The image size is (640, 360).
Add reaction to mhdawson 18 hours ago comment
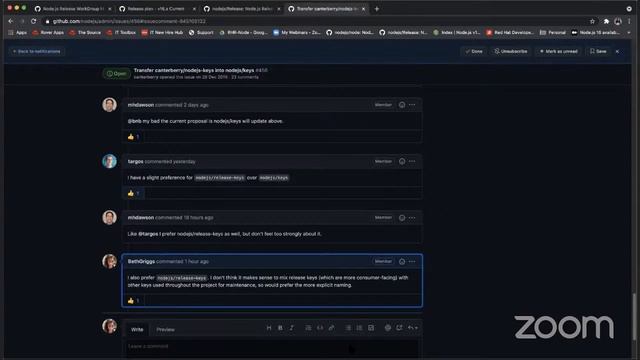(402, 218)
